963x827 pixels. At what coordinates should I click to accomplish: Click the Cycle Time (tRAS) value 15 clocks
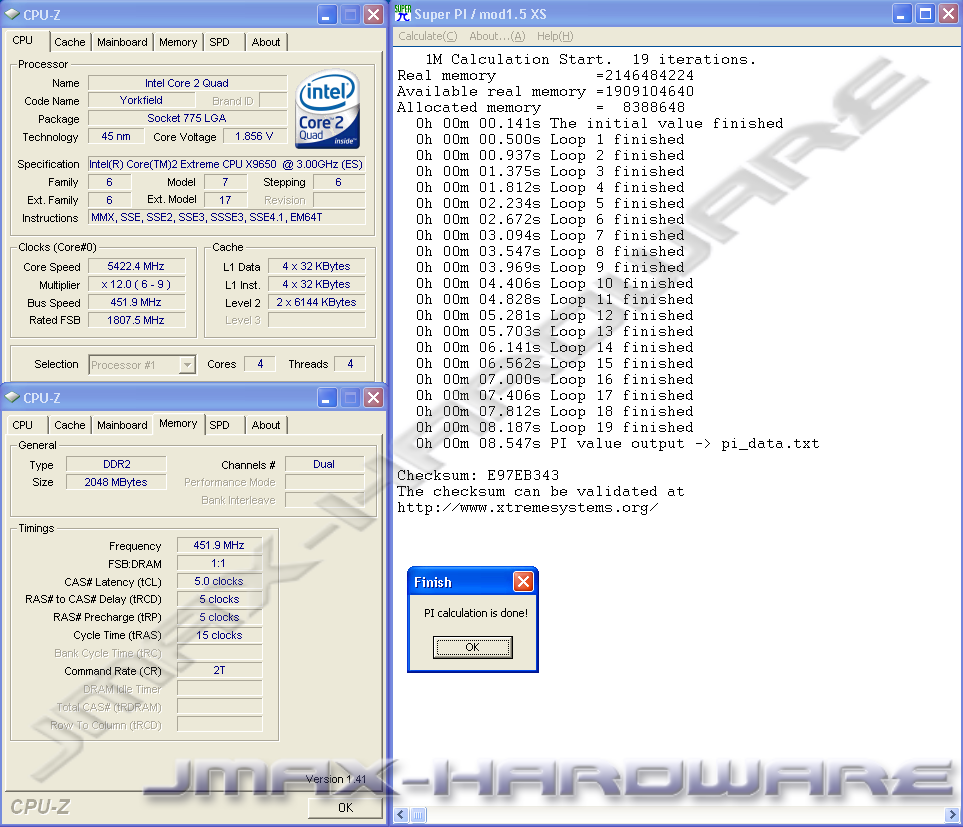pyautogui.click(x=219, y=635)
